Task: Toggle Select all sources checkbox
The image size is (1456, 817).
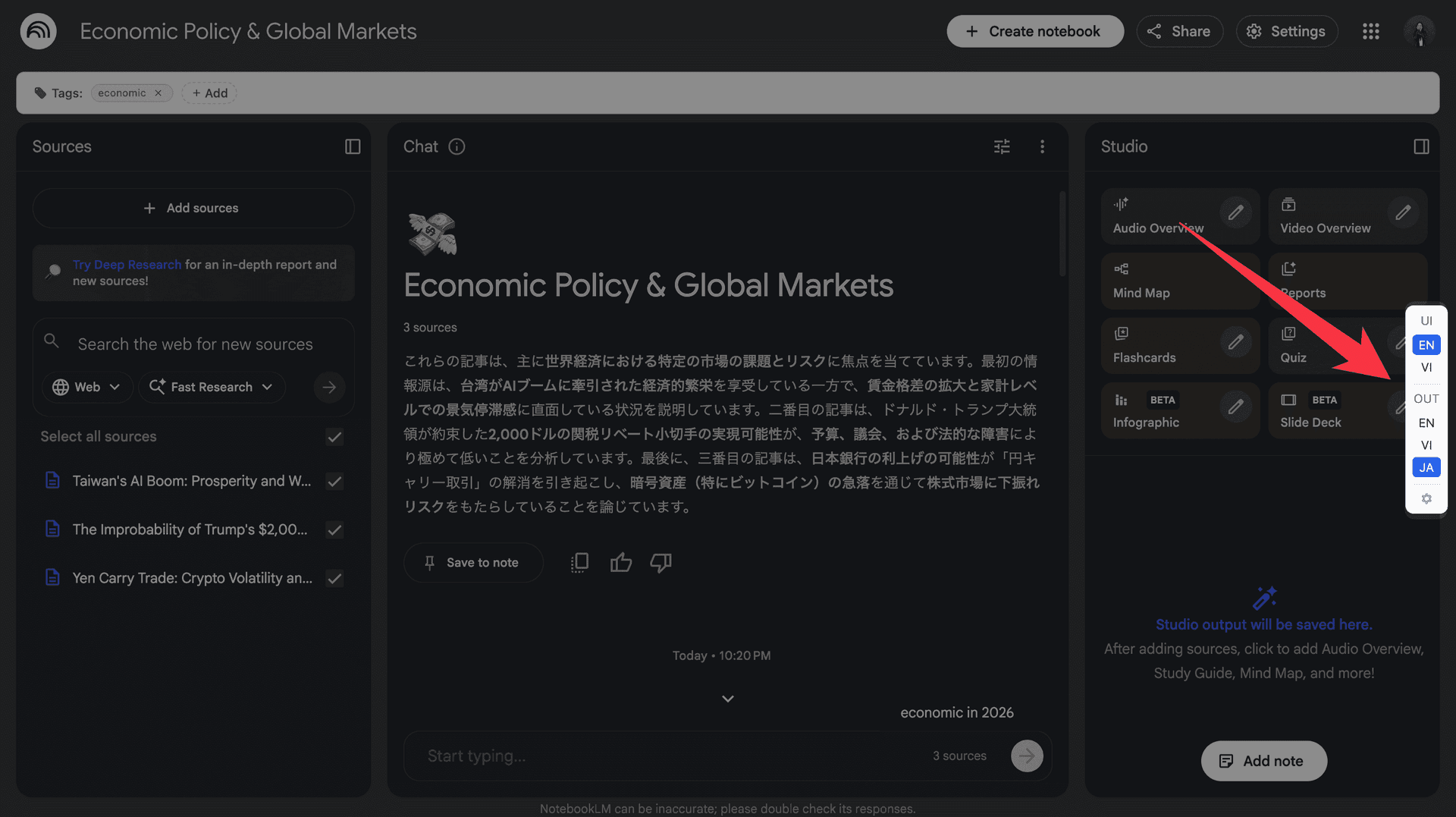Action: pyautogui.click(x=334, y=437)
